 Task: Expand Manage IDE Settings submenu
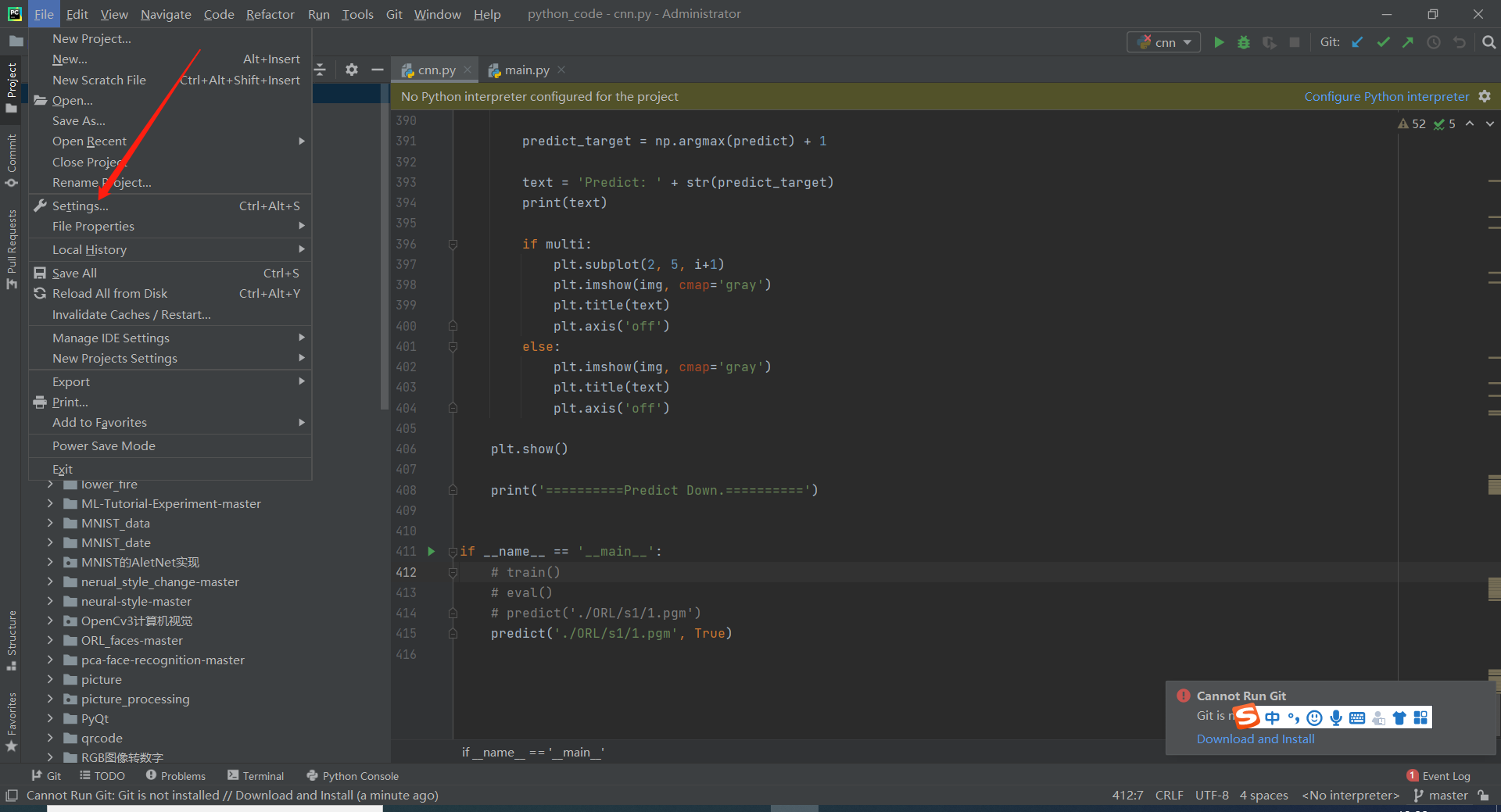tap(170, 338)
